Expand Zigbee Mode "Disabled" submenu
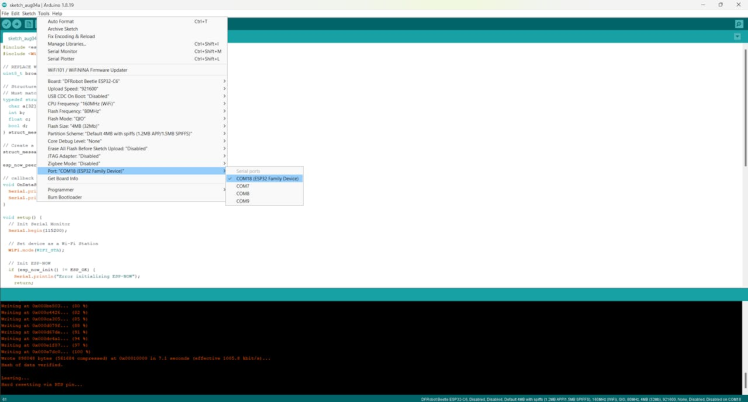The width and height of the screenshot is (748, 402). (x=132, y=164)
